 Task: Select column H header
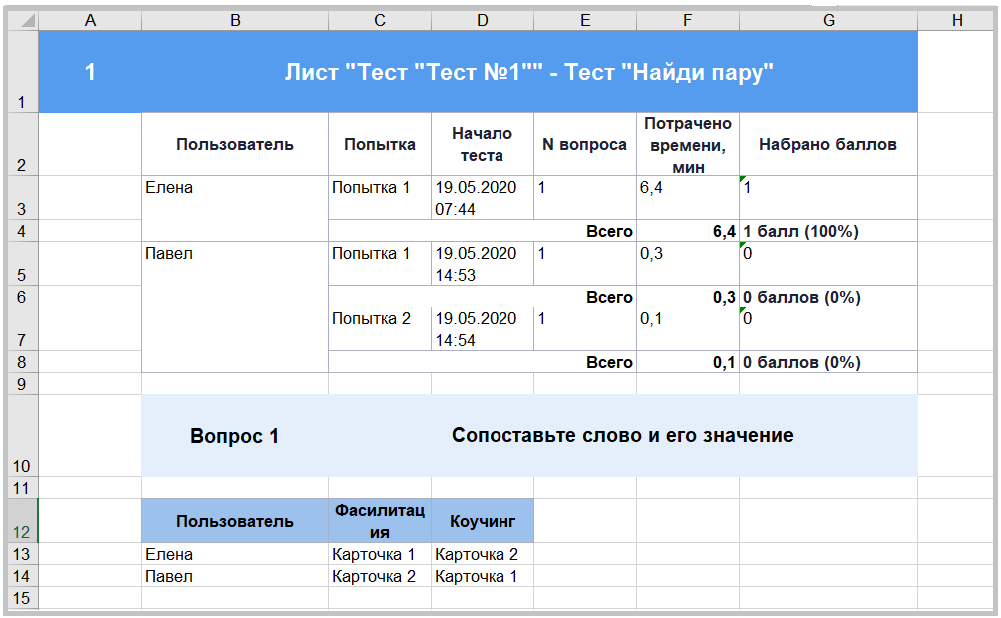point(956,20)
